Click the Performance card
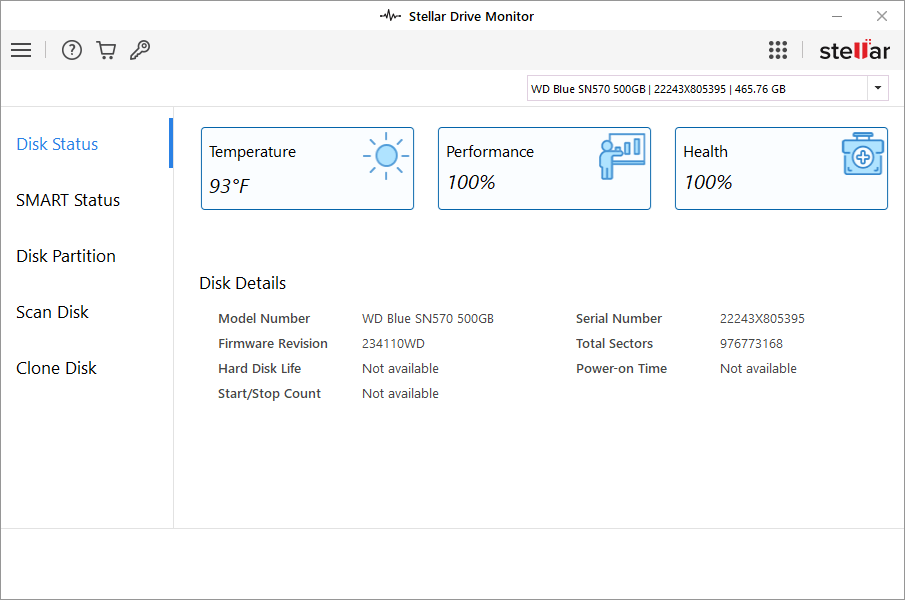Screen dimensions: 905x600 pos(544,168)
